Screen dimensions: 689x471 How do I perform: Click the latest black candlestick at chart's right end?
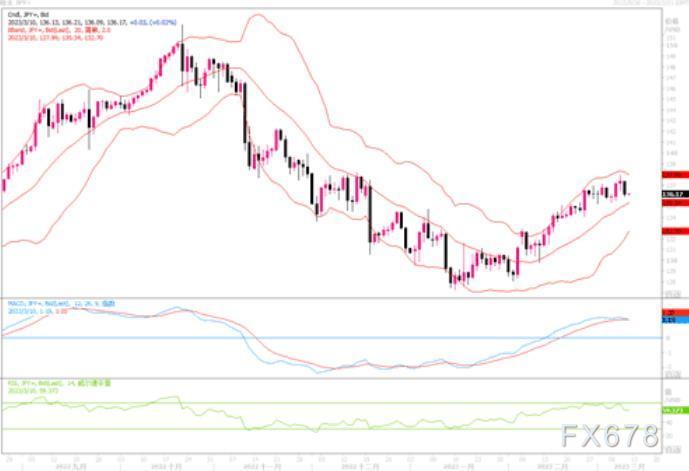[624, 188]
